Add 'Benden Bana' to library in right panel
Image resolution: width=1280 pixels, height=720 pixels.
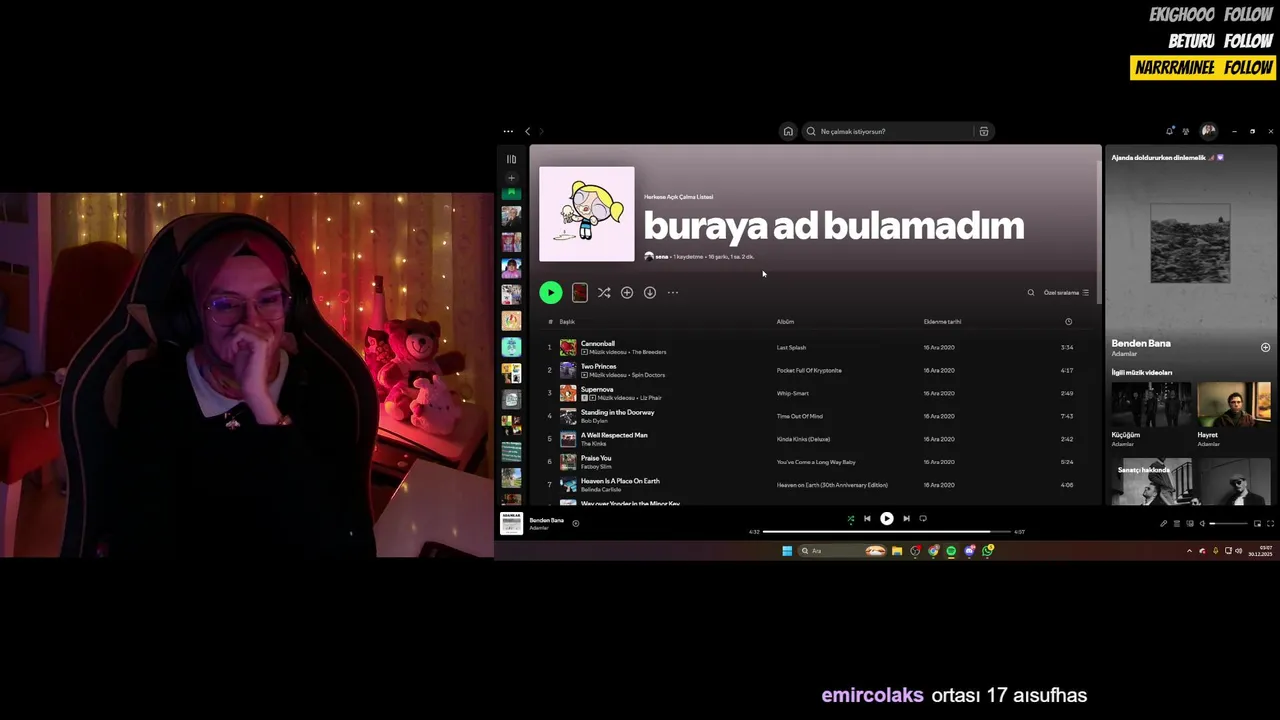(1265, 348)
